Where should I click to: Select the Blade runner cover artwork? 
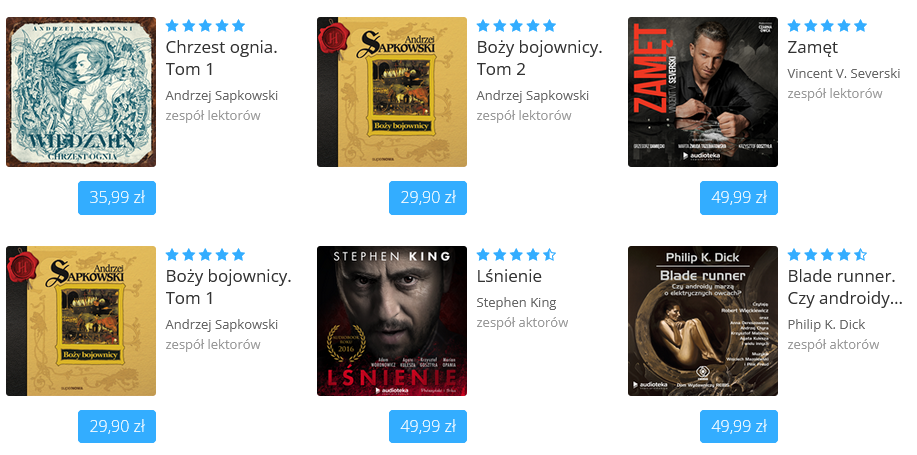pos(703,321)
